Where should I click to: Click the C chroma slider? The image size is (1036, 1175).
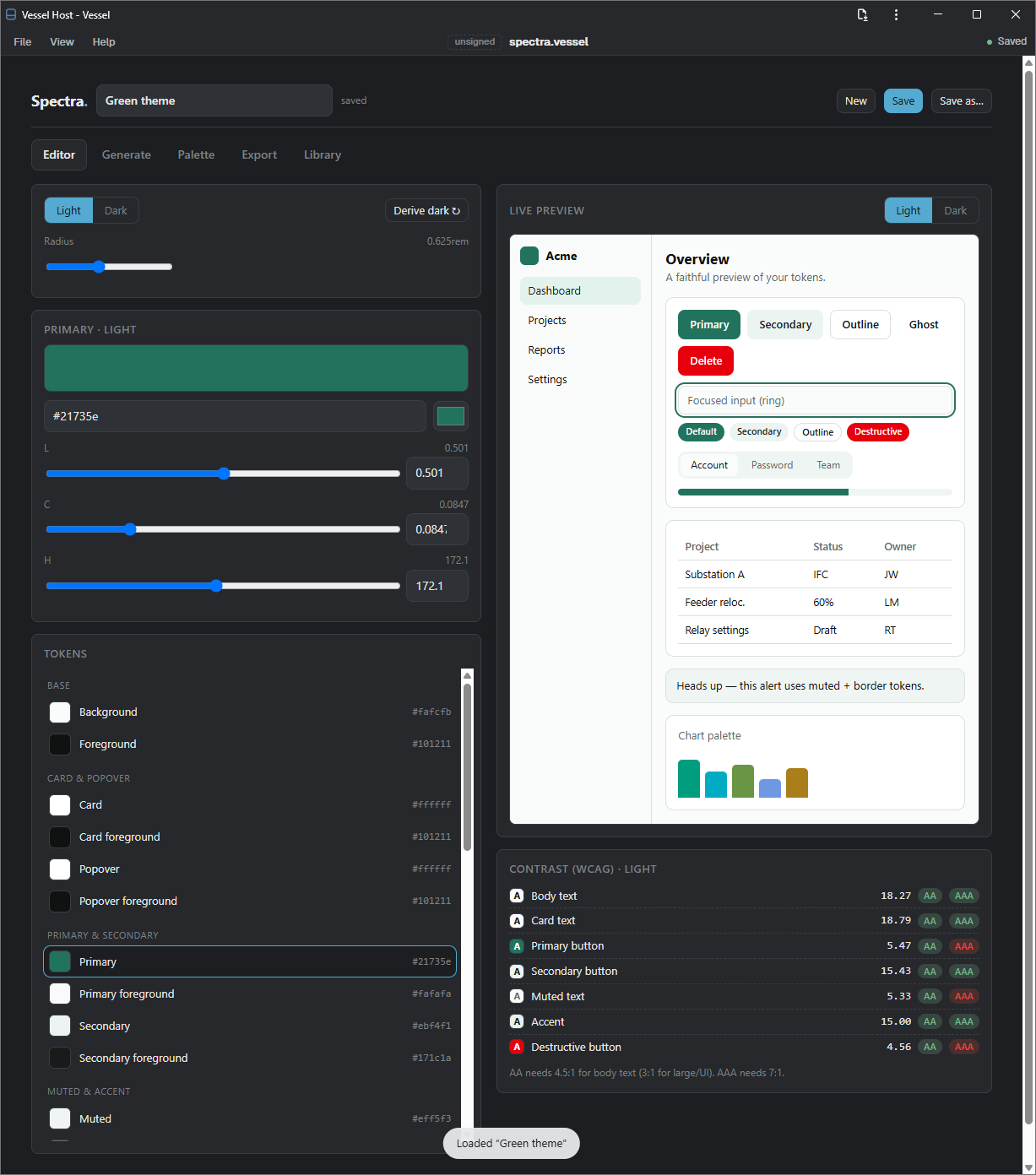tap(223, 529)
